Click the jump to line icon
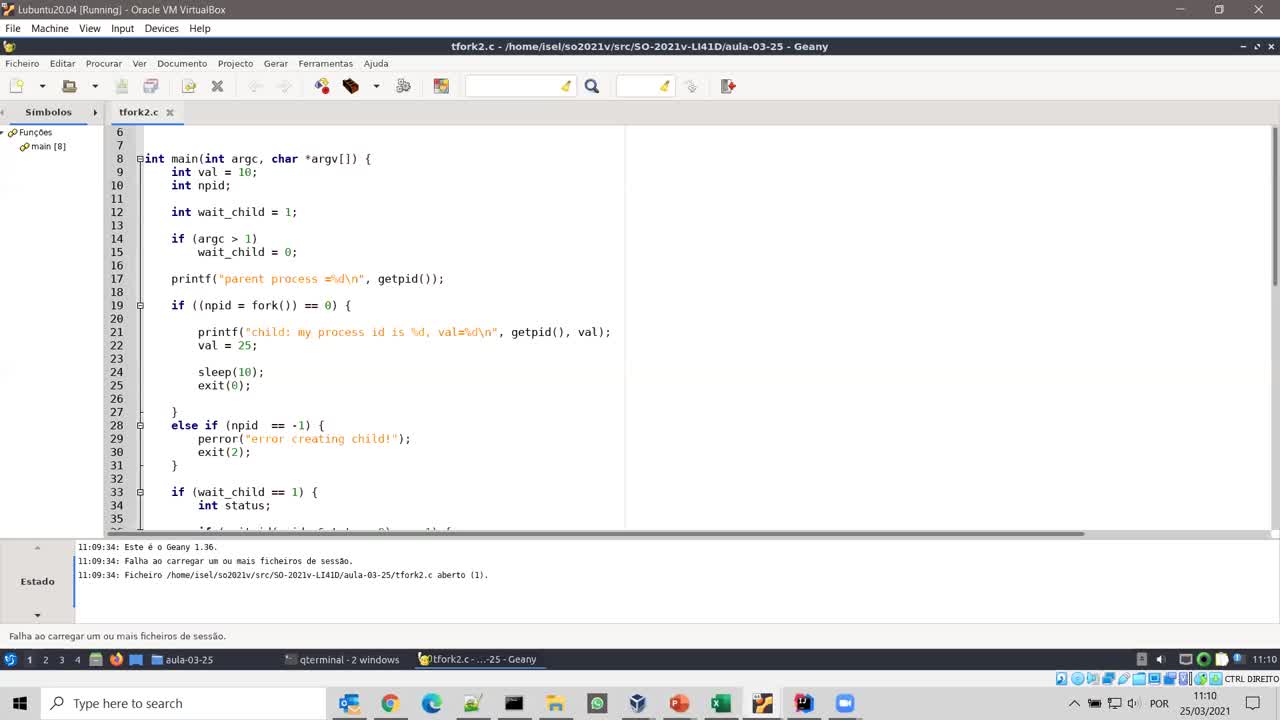Viewport: 1280px width, 720px height. coord(690,86)
